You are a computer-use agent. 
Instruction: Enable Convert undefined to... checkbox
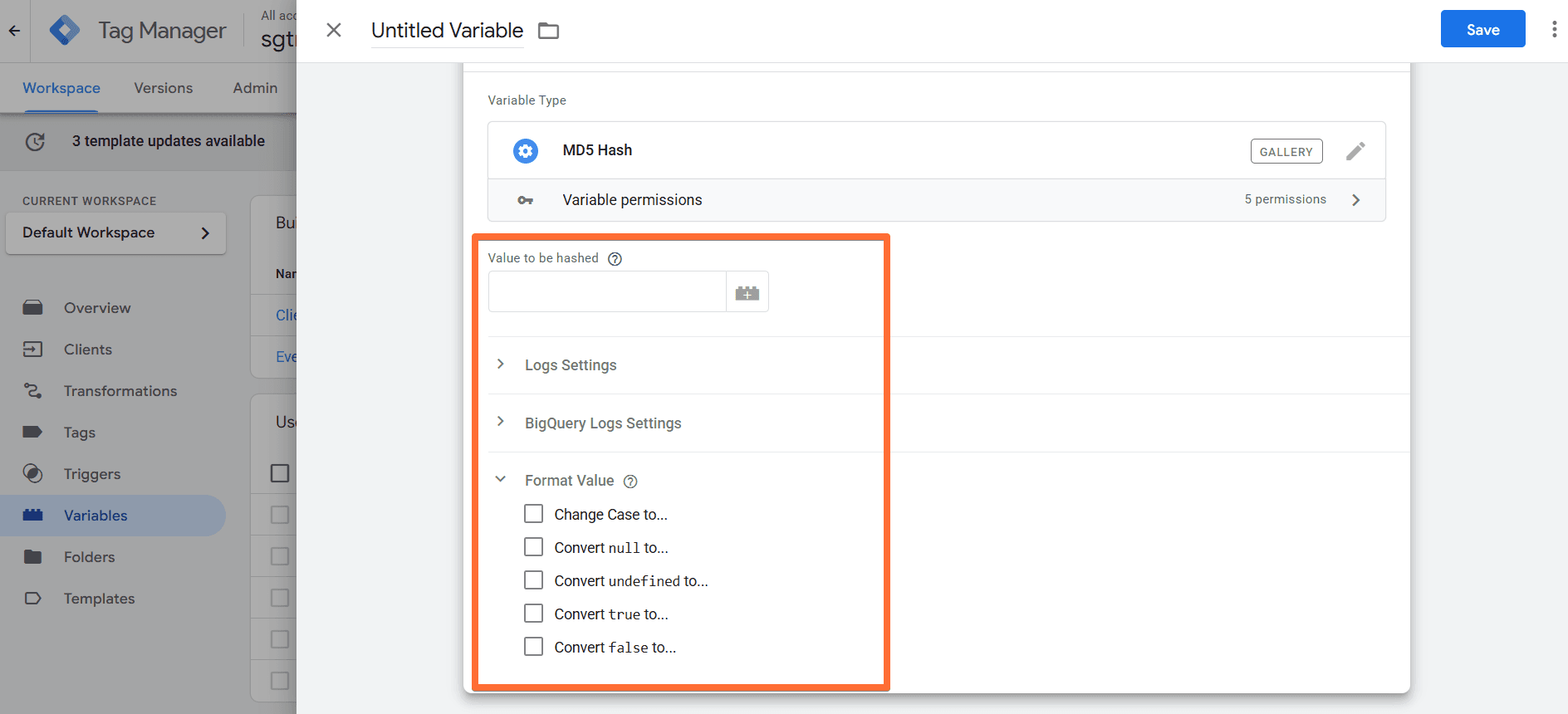(533, 580)
